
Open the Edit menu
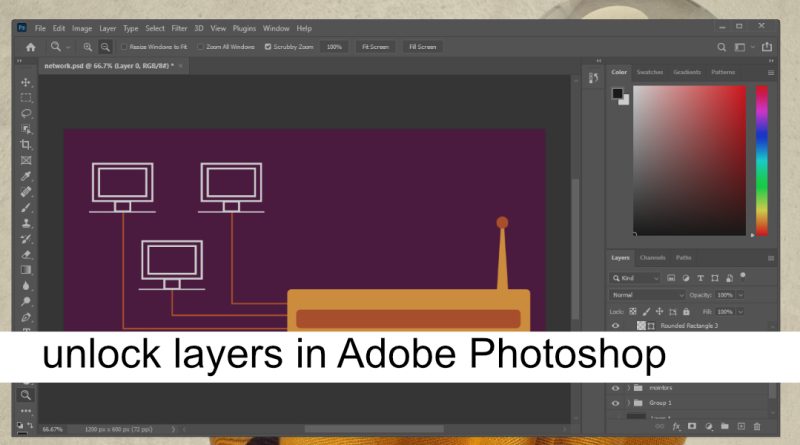coord(59,29)
